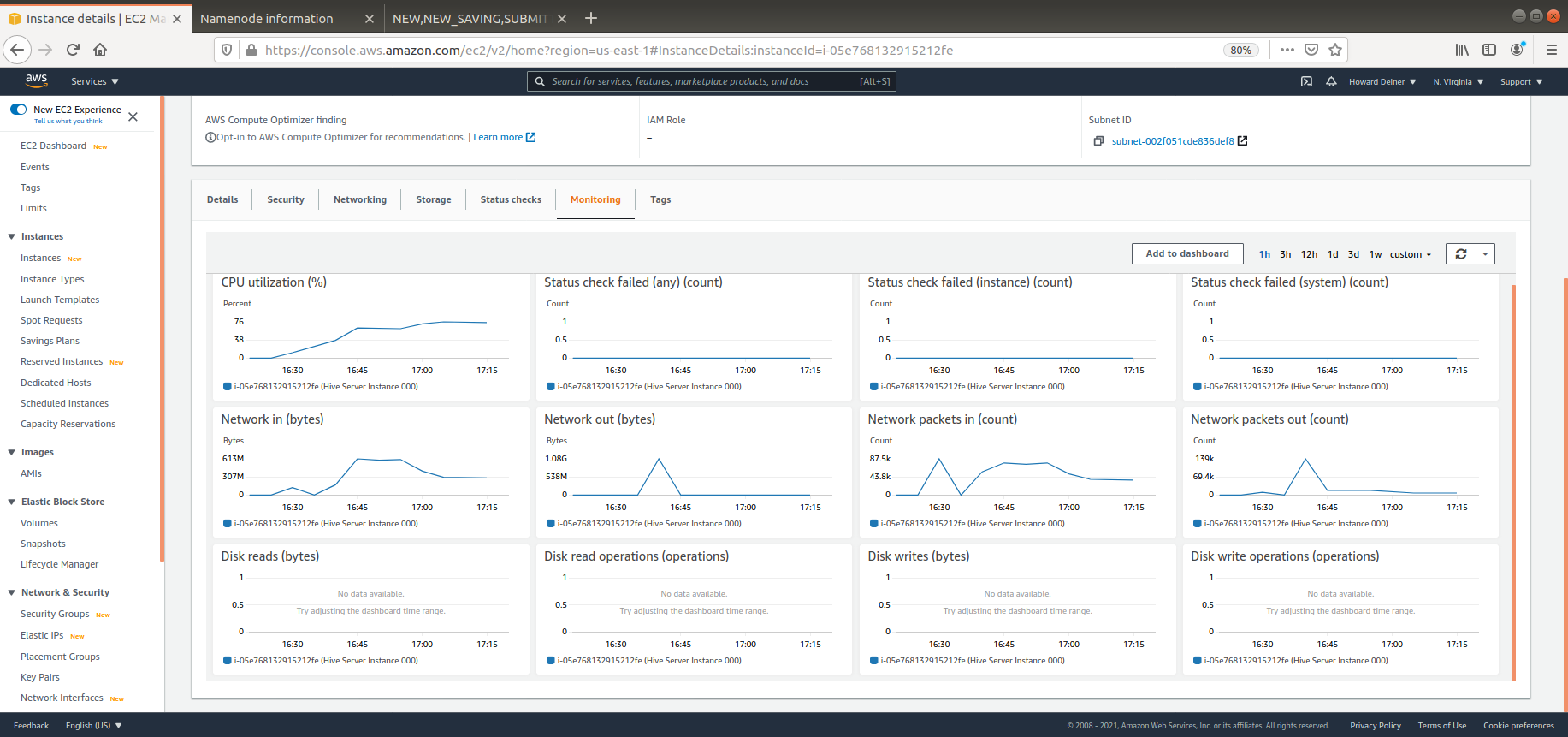
Task: Click the Compute Optimizer info icon
Action: point(210,137)
